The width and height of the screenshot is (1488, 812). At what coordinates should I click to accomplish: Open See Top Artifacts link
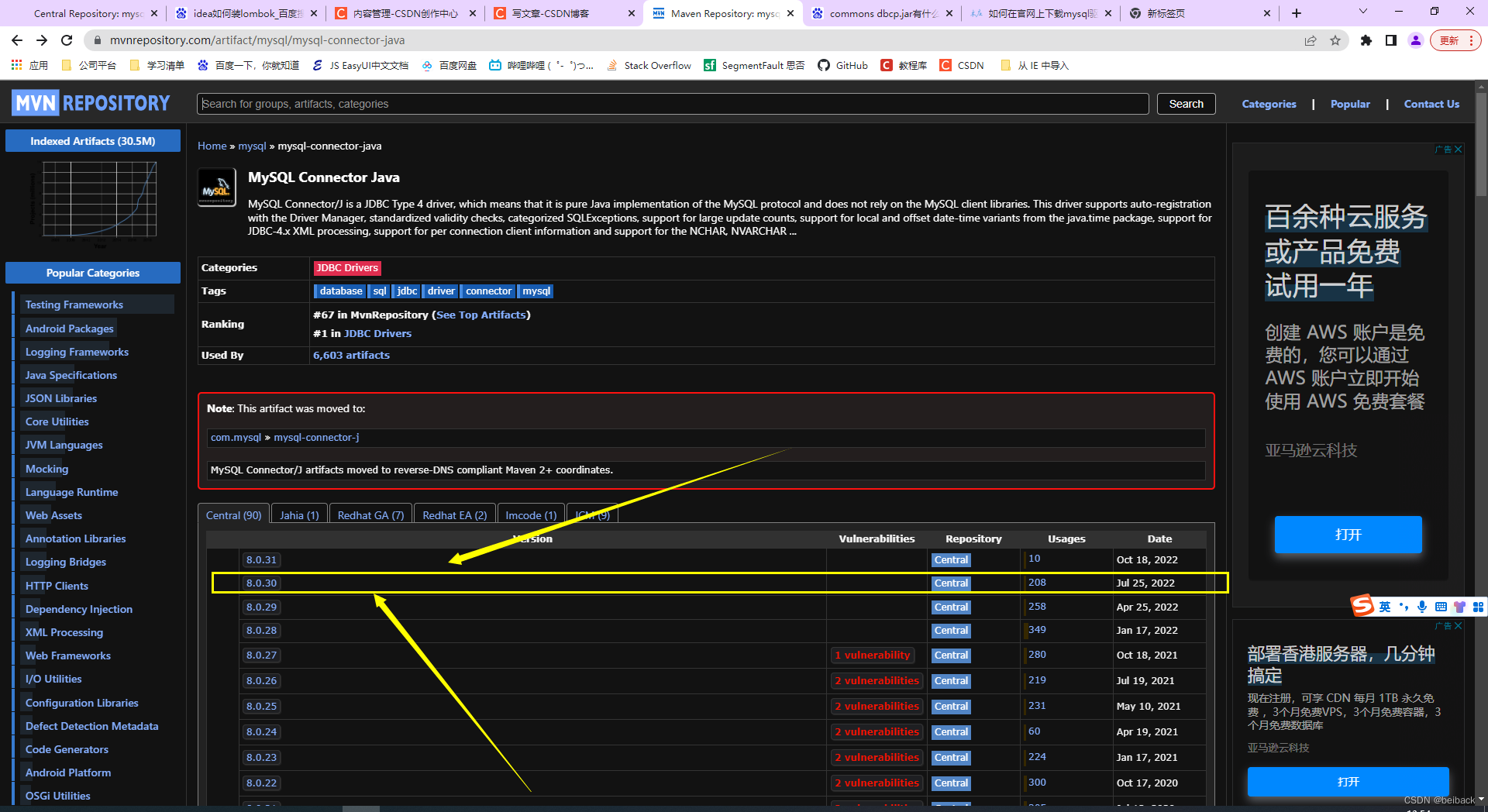coord(480,315)
